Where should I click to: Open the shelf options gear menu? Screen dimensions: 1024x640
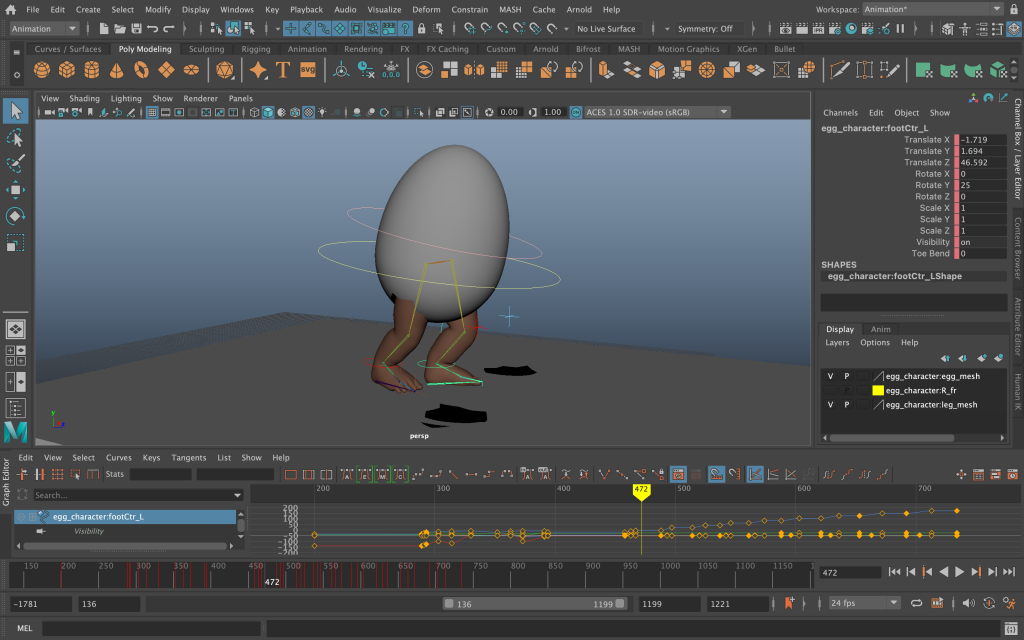coord(16,75)
